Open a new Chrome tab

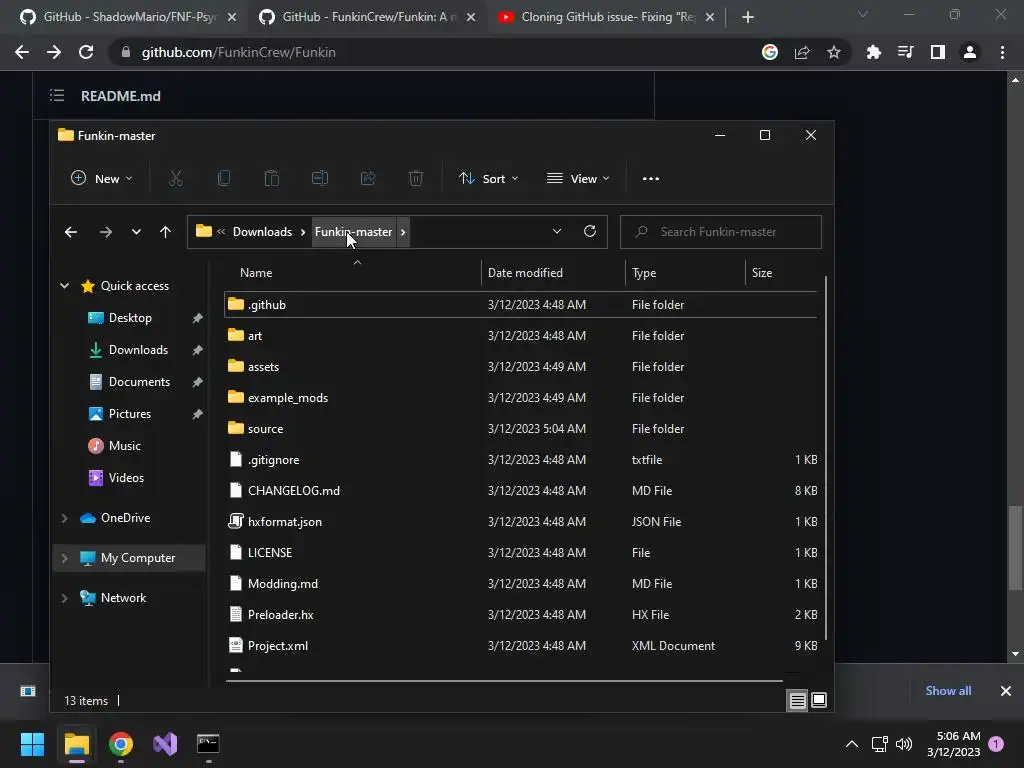coord(748,17)
